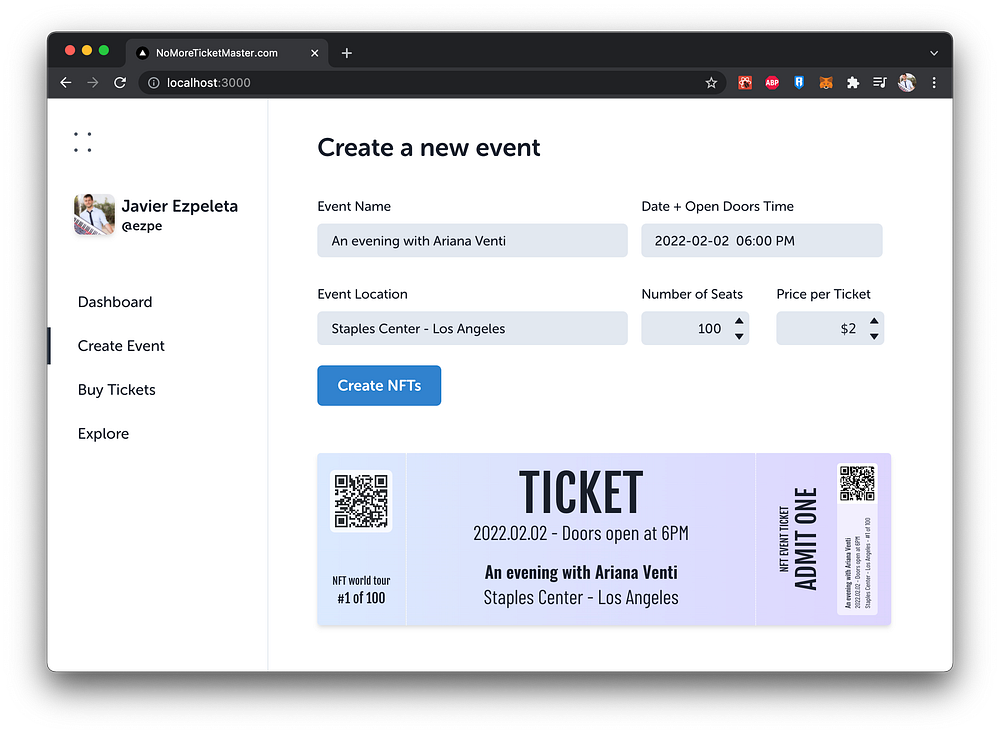The width and height of the screenshot is (1000, 734).
Task: Click the Create NFTs button
Action: (379, 385)
